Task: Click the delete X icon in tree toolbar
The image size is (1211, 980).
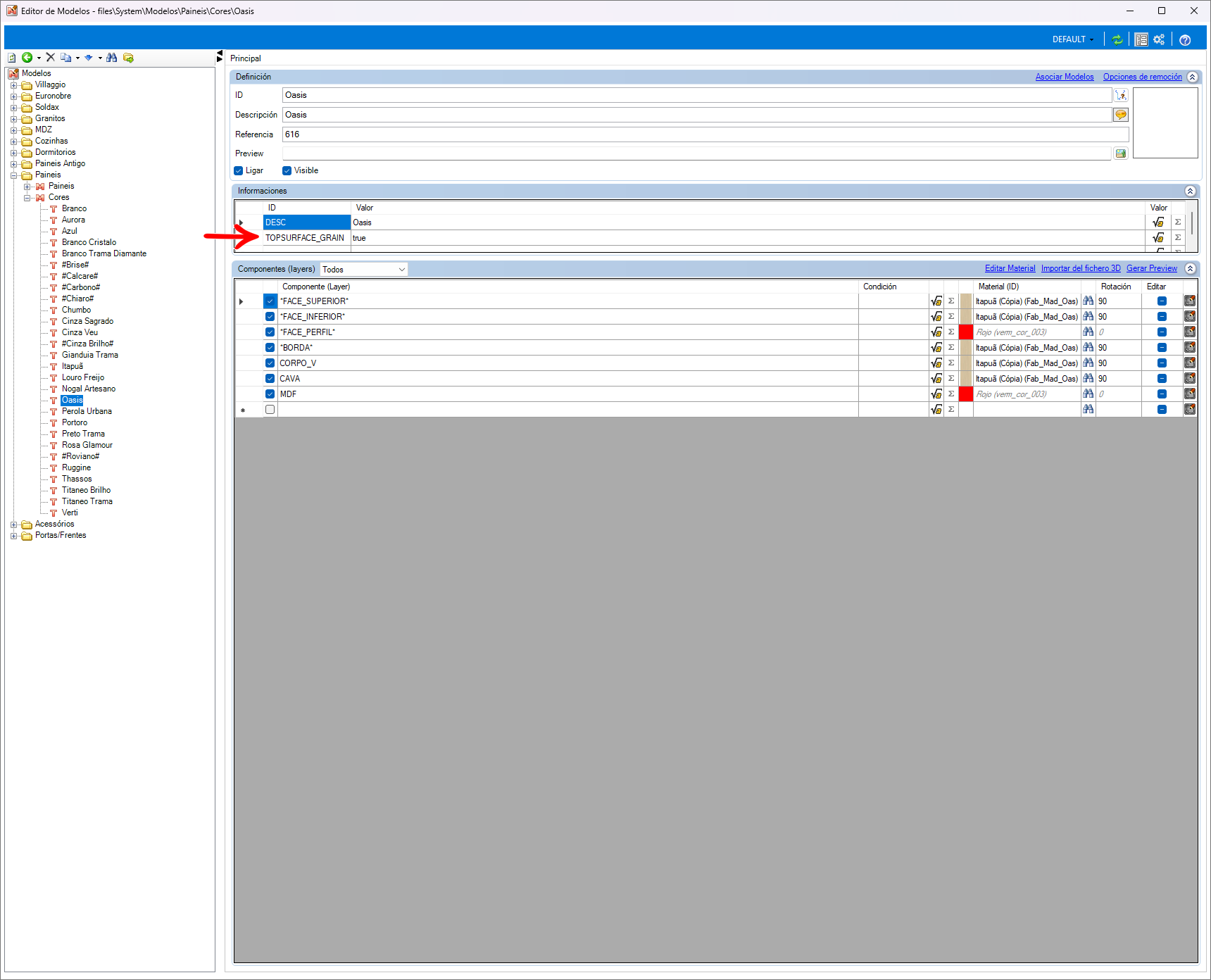Action: click(51, 58)
